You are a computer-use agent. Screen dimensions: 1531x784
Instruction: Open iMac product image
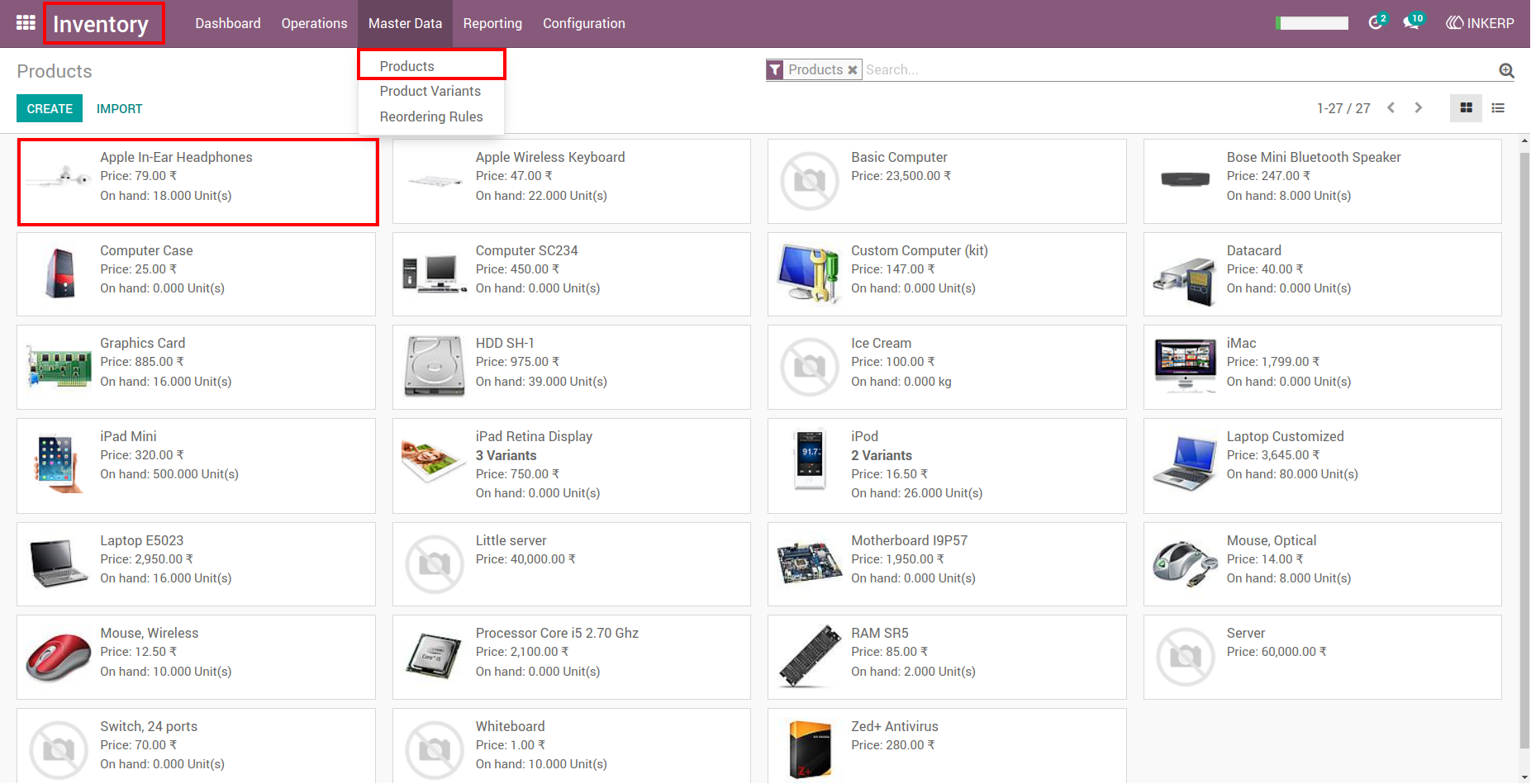coord(1186,364)
